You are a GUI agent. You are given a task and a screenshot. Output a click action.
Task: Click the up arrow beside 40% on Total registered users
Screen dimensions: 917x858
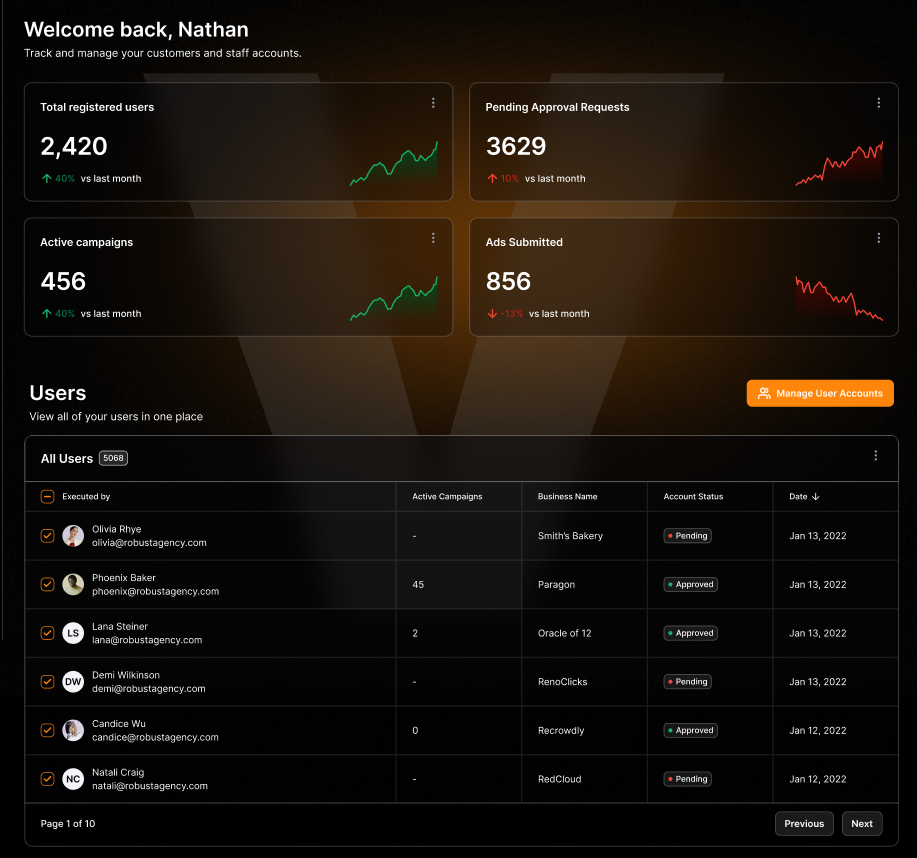coord(47,178)
